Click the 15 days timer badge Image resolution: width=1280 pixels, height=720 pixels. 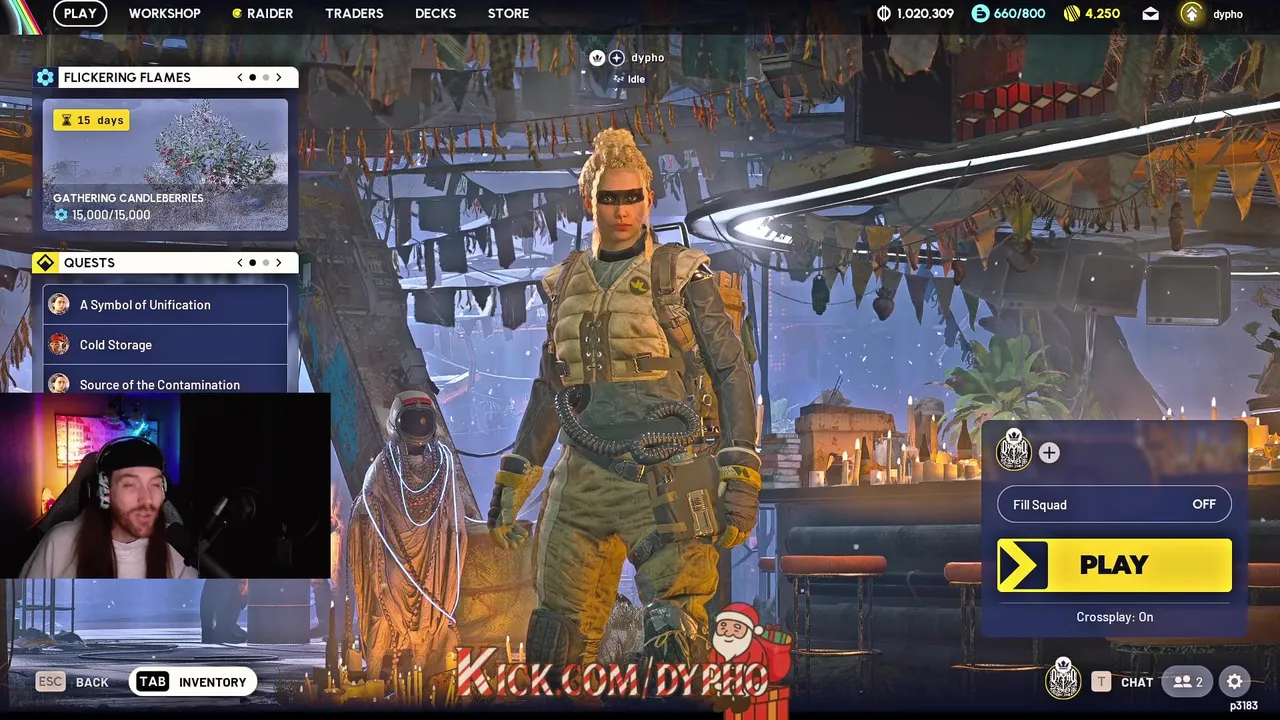(x=91, y=120)
